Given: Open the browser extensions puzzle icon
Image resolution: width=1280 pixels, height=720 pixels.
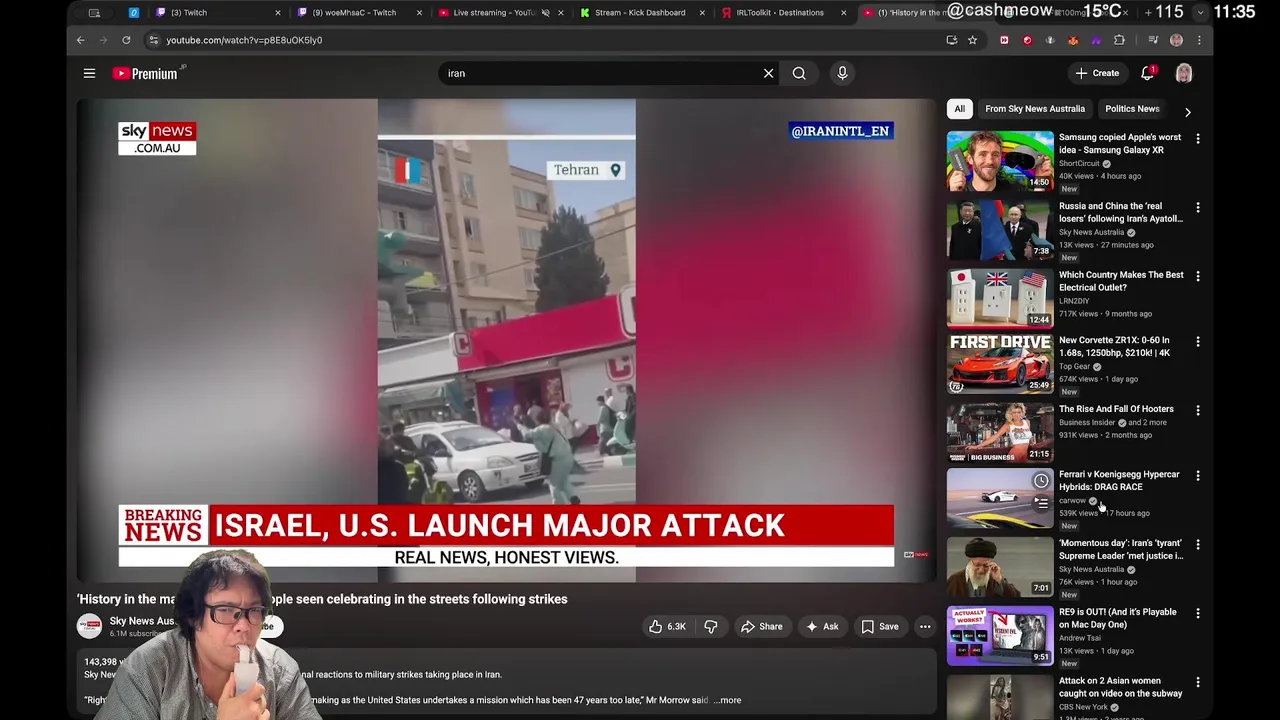Looking at the screenshot, I should (x=1119, y=40).
